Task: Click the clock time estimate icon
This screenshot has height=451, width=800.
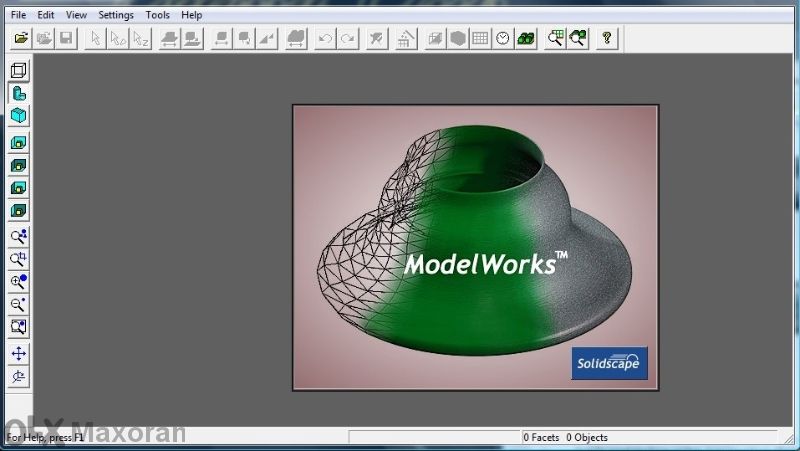Action: pos(503,38)
